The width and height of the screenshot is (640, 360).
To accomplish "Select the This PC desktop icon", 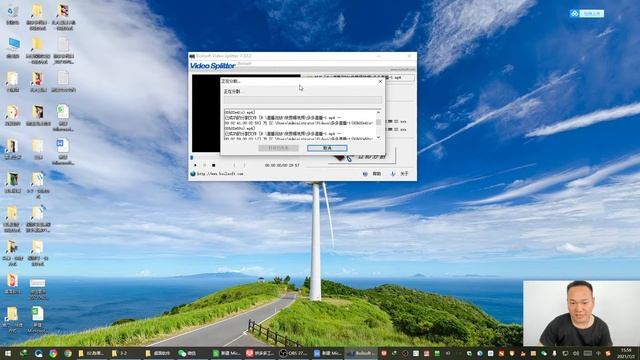I will 13,48.
